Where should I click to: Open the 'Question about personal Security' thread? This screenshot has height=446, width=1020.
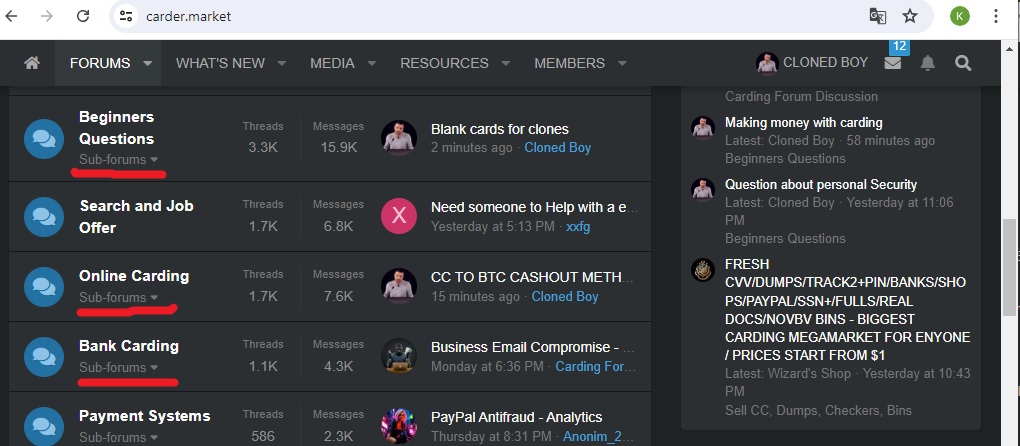(x=820, y=185)
